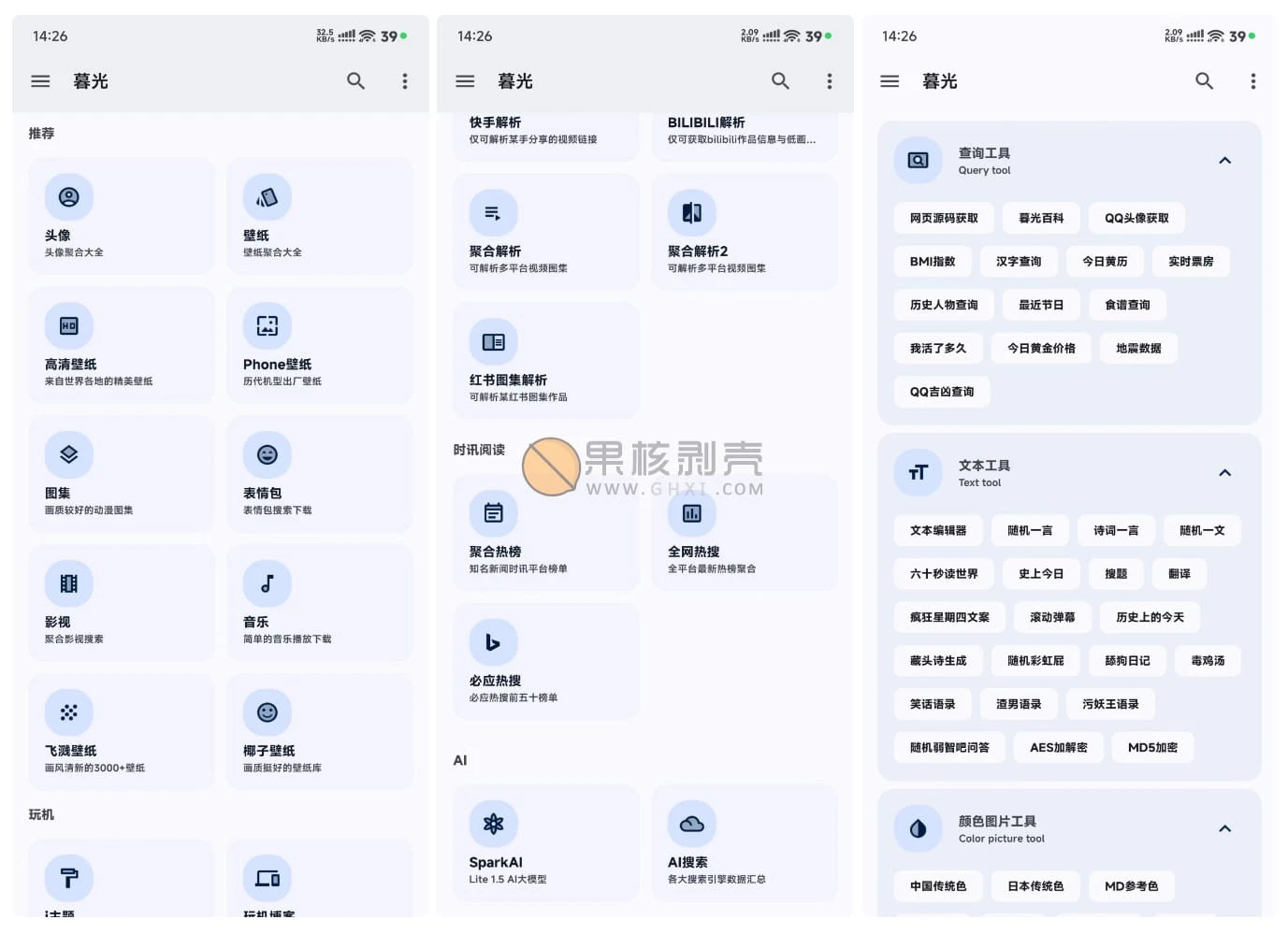Viewport: 1288px width, 934px height.
Task: Tap search icon in the right screen
Action: [x=1205, y=81]
